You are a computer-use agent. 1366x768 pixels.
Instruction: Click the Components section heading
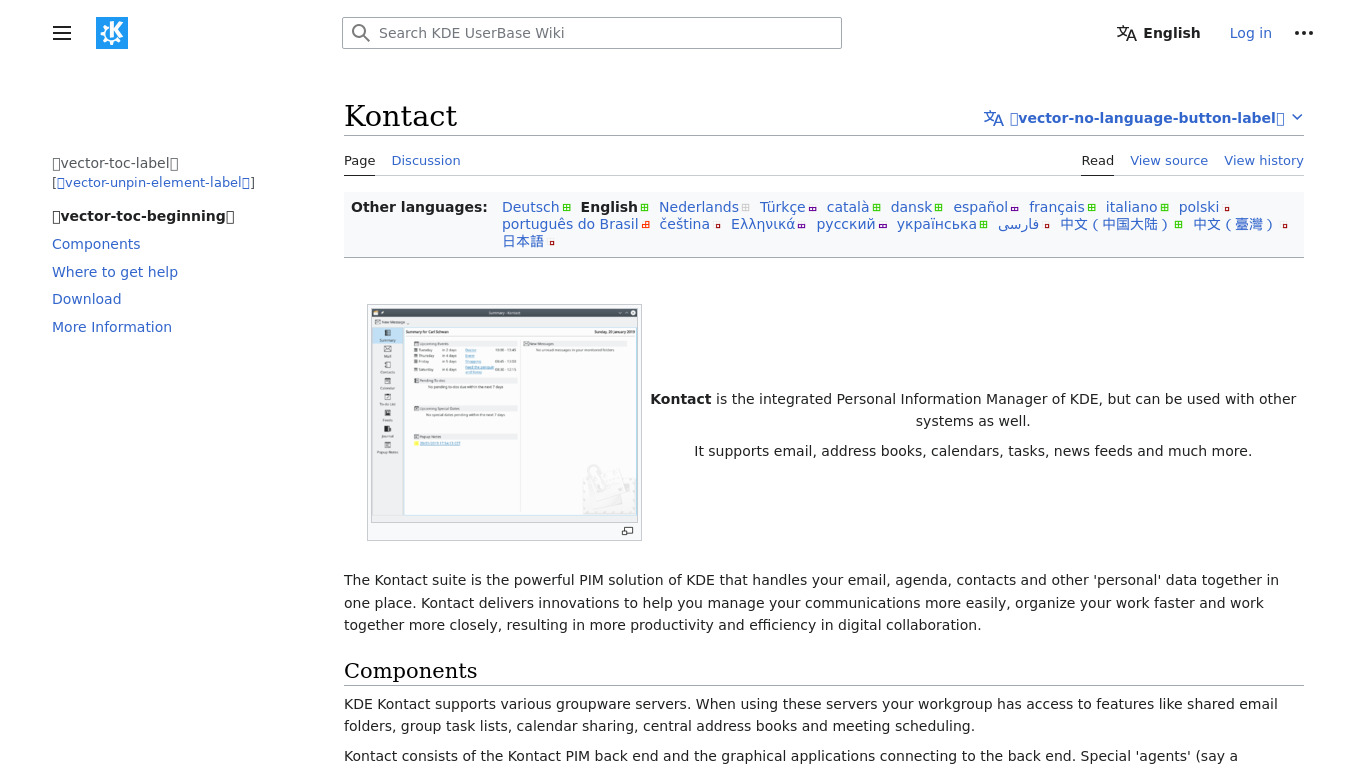[411, 670]
